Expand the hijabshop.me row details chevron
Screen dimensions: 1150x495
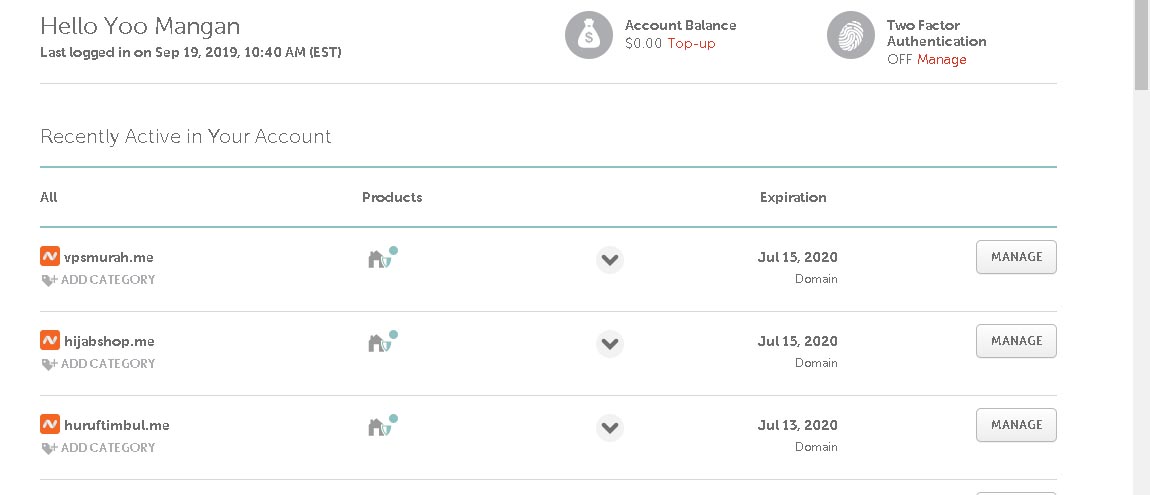click(610, 344)
